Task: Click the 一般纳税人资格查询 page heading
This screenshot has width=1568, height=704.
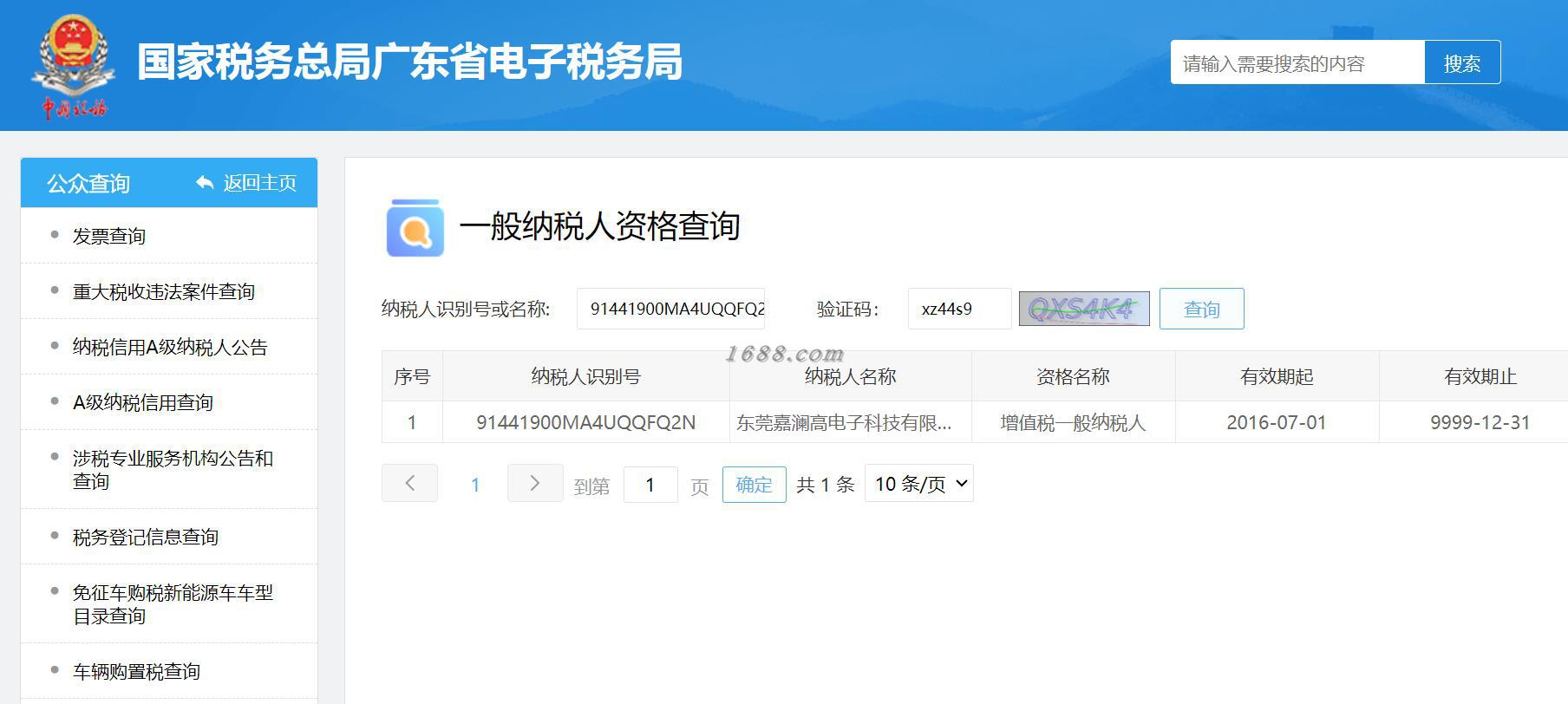Action: (x=600, y=226)
